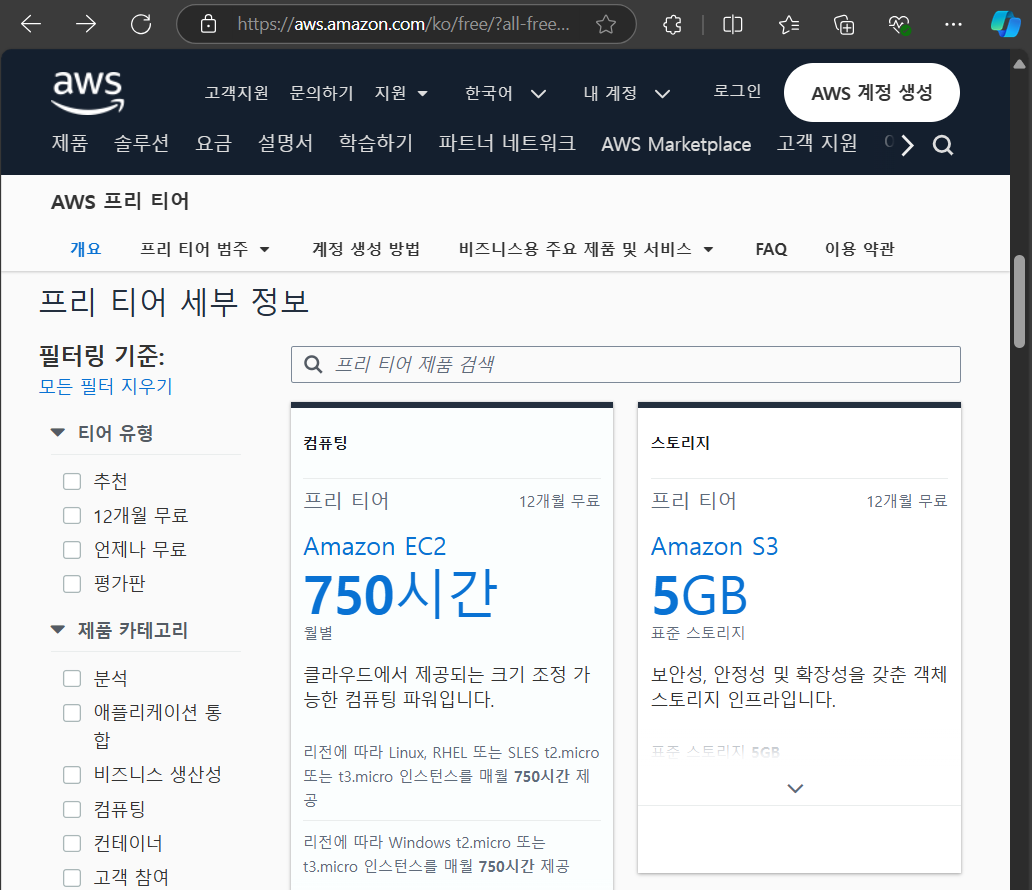Check the 언제나 무료 filter checkbox
The height and width of the screenshot is (890, 1032).
click(x=72, y=550)
